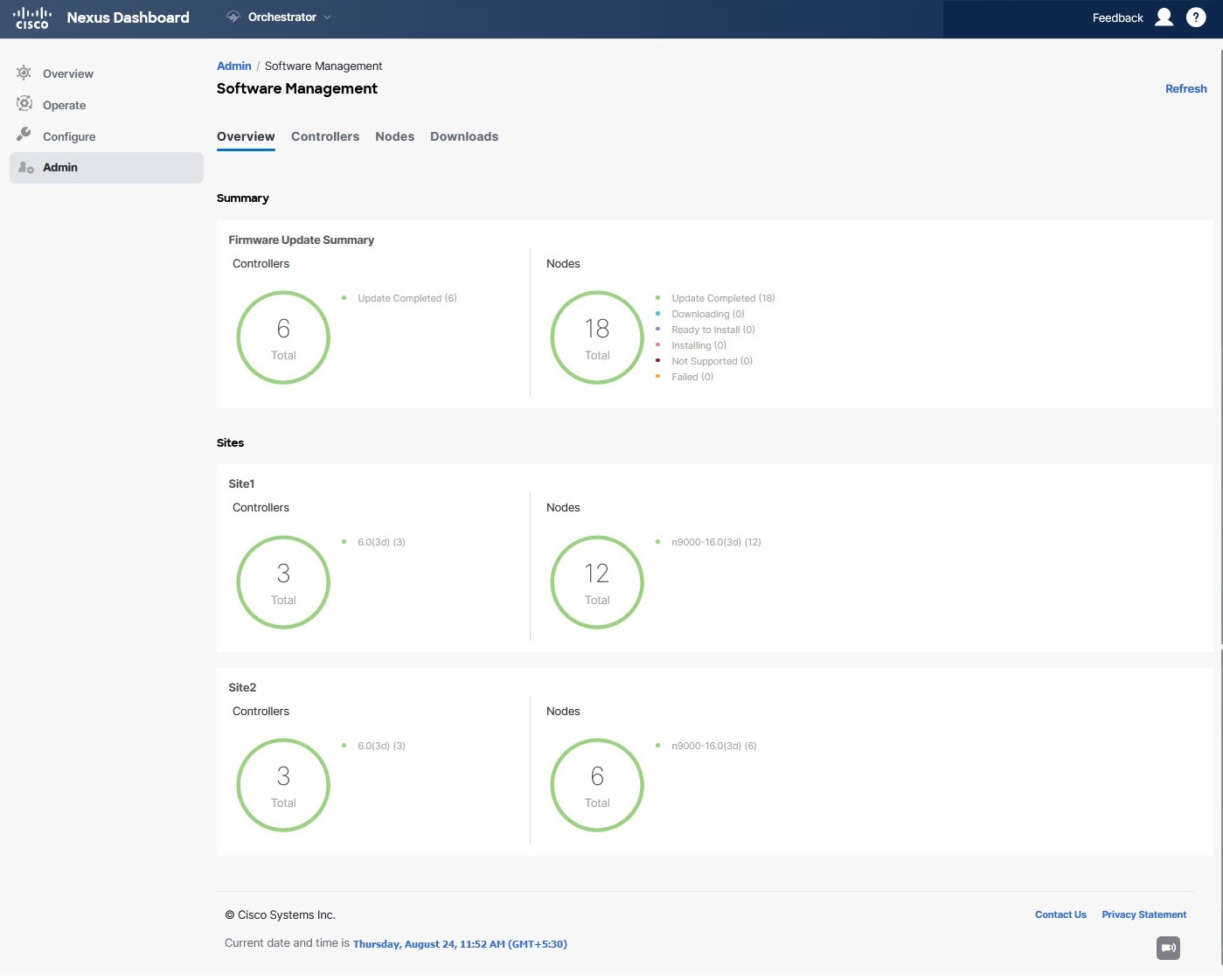Image resolution: width=1223 pixels, height=980 pixels.
Task: Open the help question mark icon
Action: tap(1196, 17)
